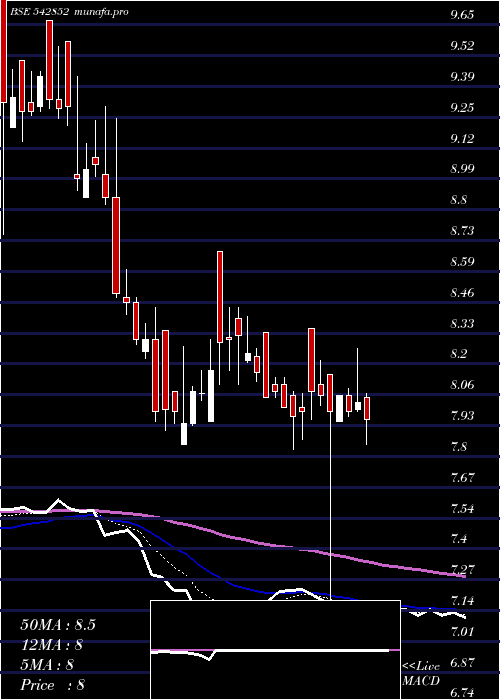This screenshot has height=700, width=500.
Task: Select the 8.46 price axis label
Action: 462,293
